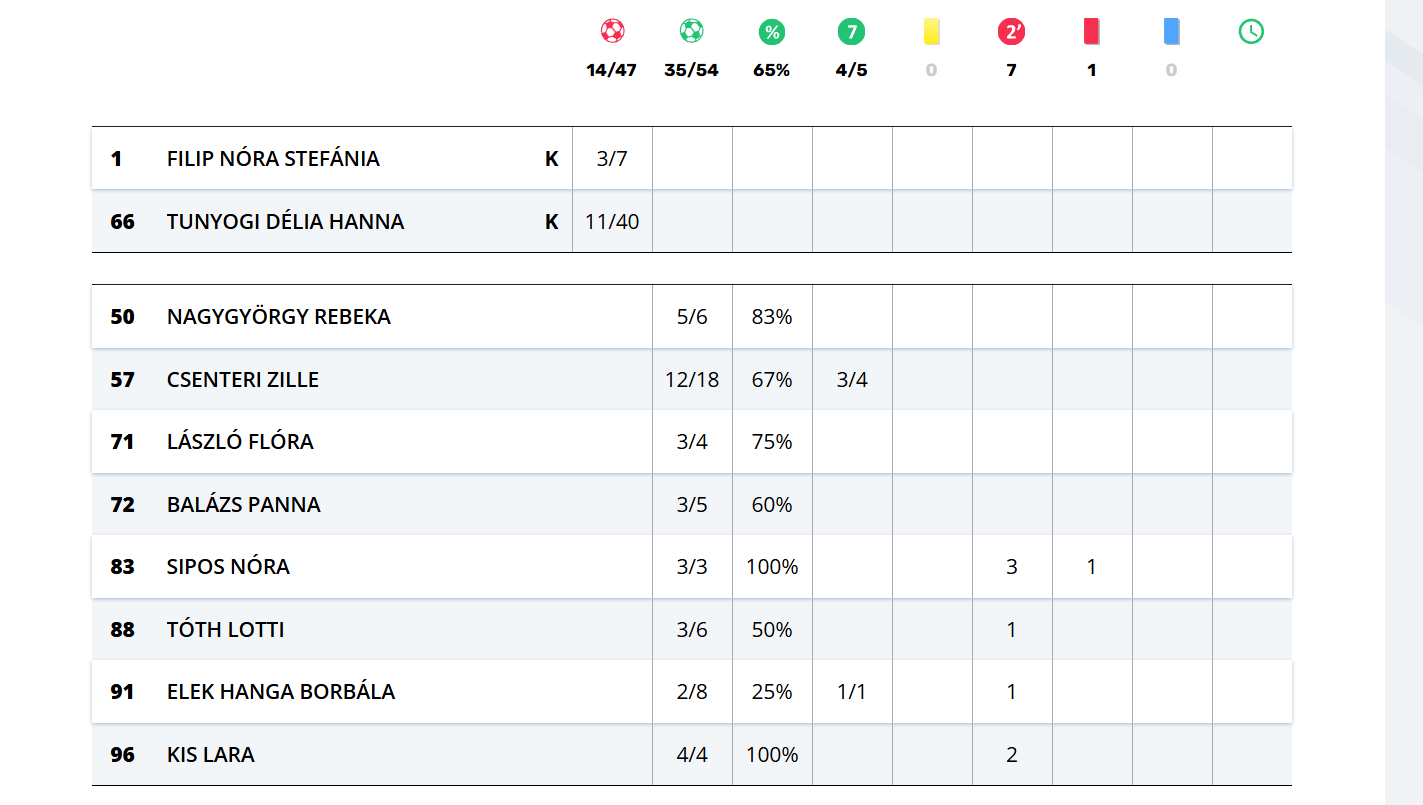Select Elek Hanga Borbála

pyautogui.click(x=281, y=692)
